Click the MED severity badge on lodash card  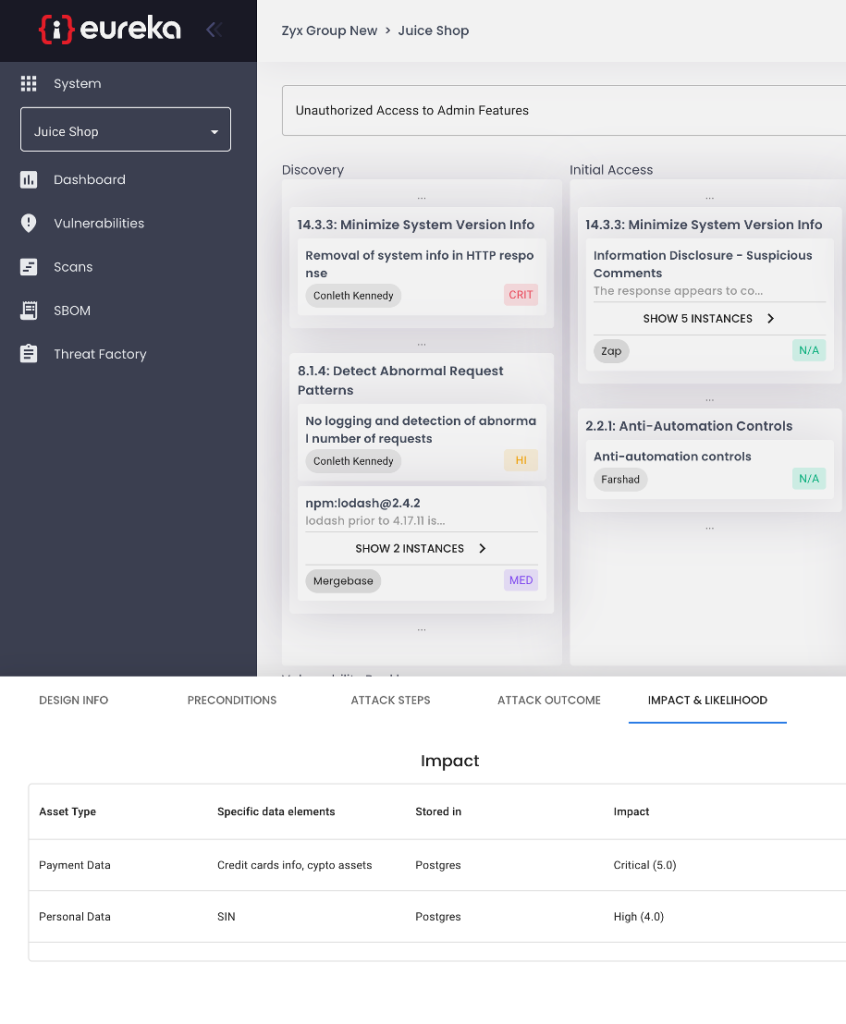pos(521,581)
